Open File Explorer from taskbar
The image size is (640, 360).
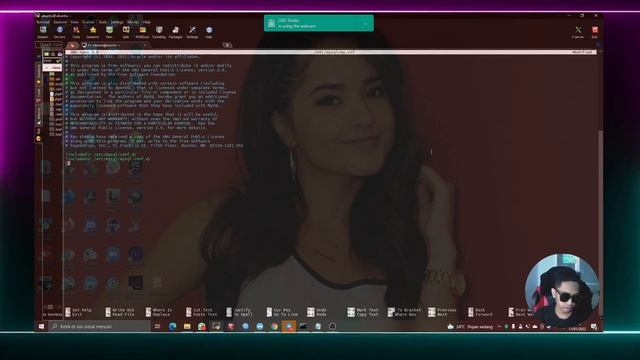click(x=187, y=327)
